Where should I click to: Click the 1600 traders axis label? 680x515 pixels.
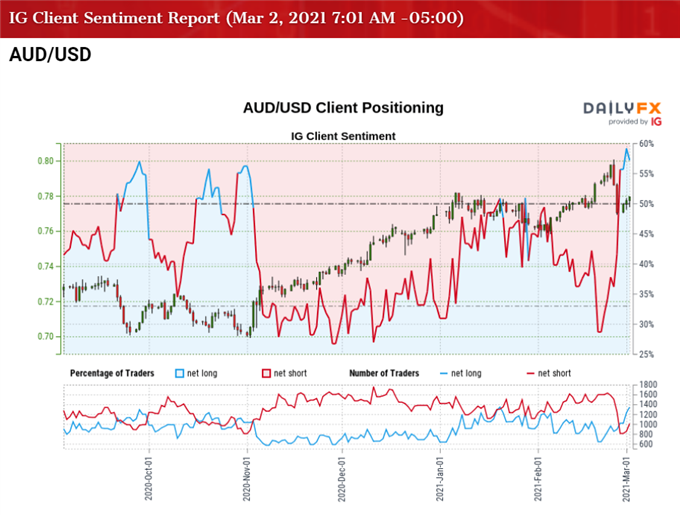point(648,394)
